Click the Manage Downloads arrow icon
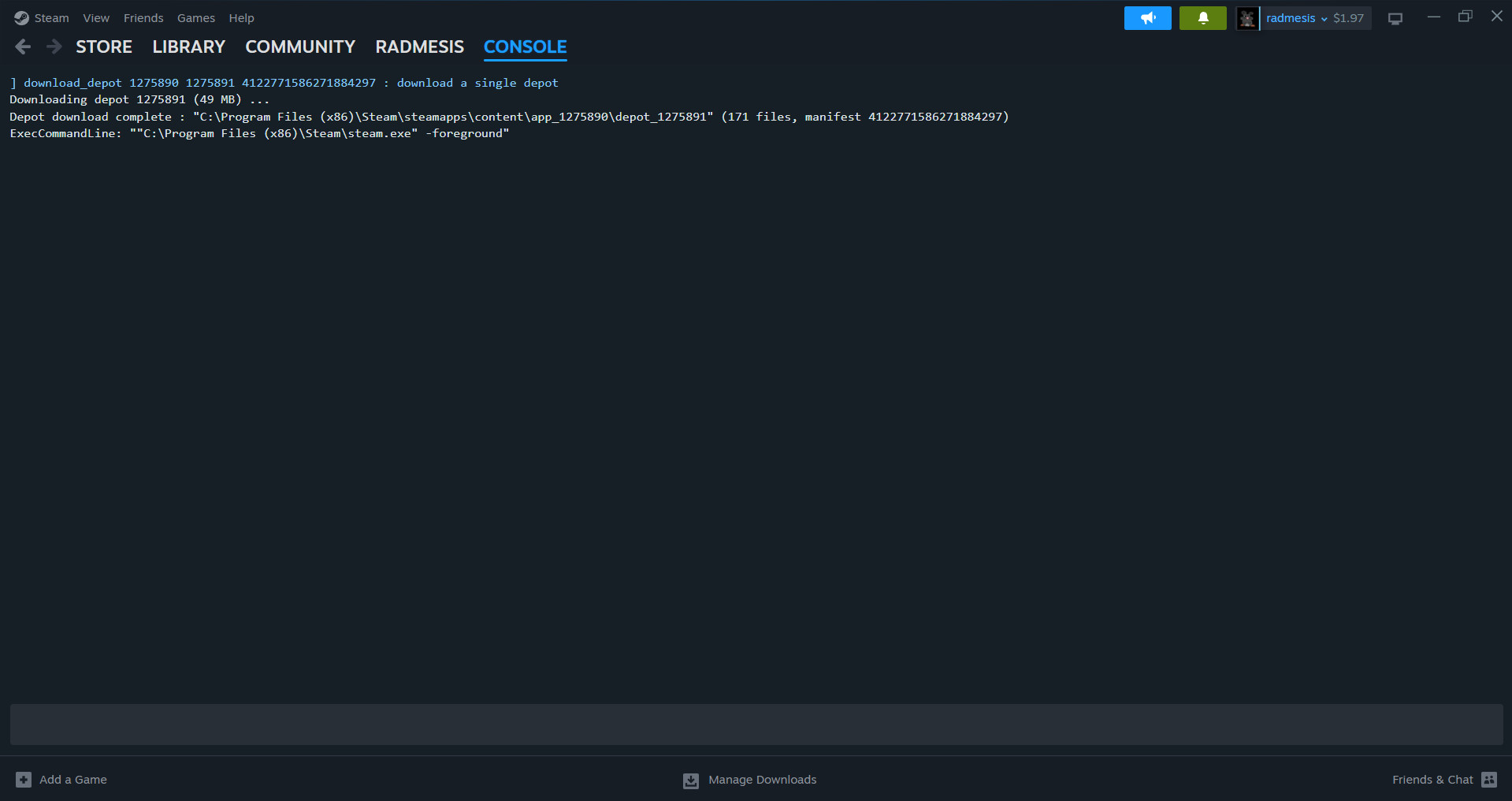The width and height of the screenshot is (1512, 801). 691,781
